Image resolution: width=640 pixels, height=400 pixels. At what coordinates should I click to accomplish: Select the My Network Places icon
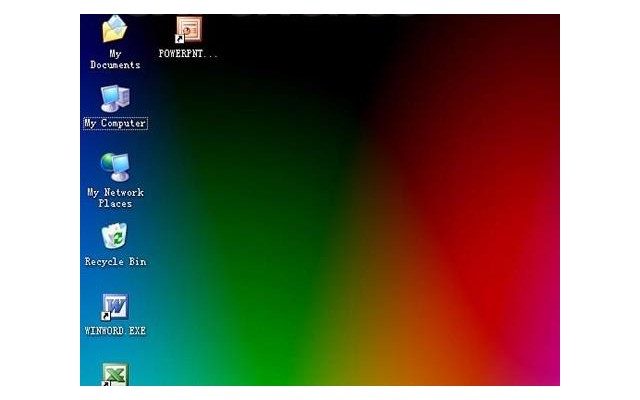[x=115, y=167]
